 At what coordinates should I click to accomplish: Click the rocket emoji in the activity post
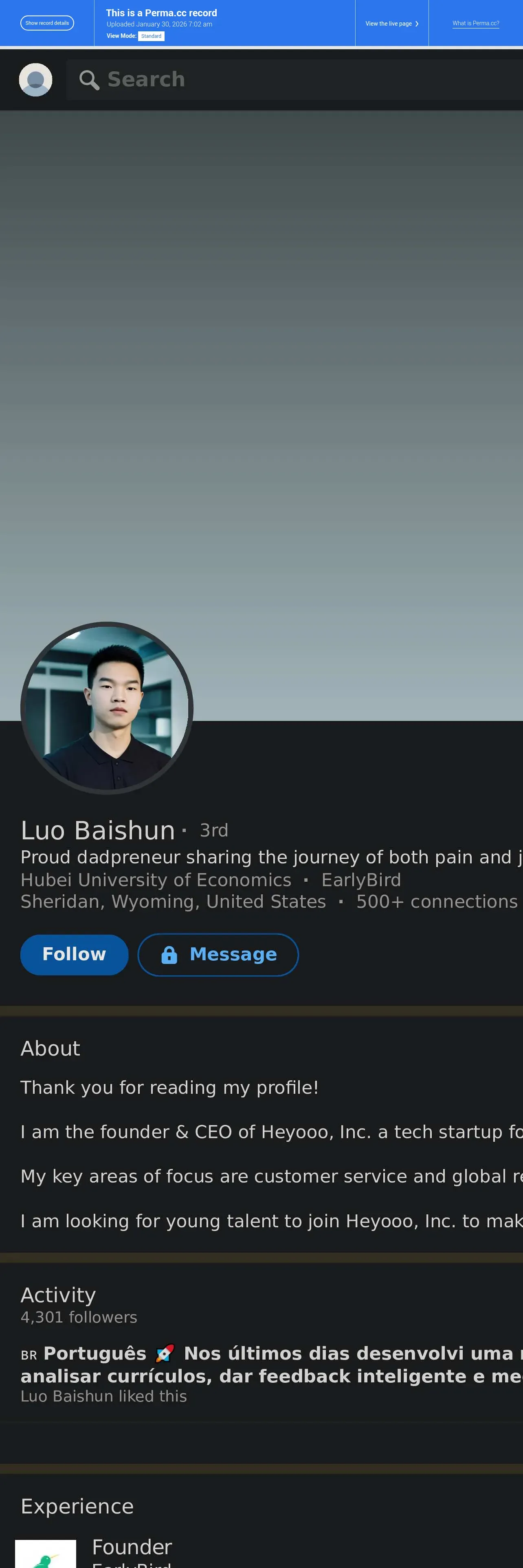point(165,1353)
